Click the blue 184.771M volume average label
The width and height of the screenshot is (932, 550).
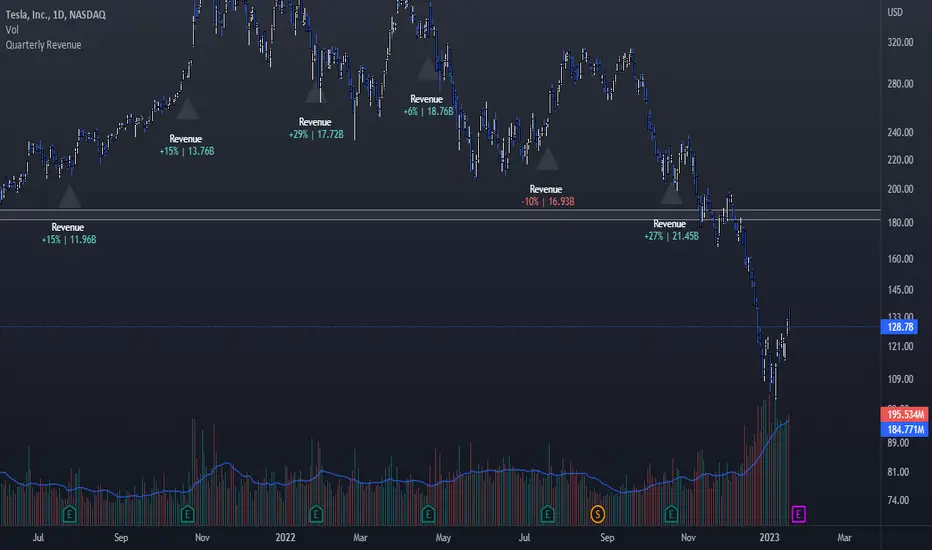[905, 429]
